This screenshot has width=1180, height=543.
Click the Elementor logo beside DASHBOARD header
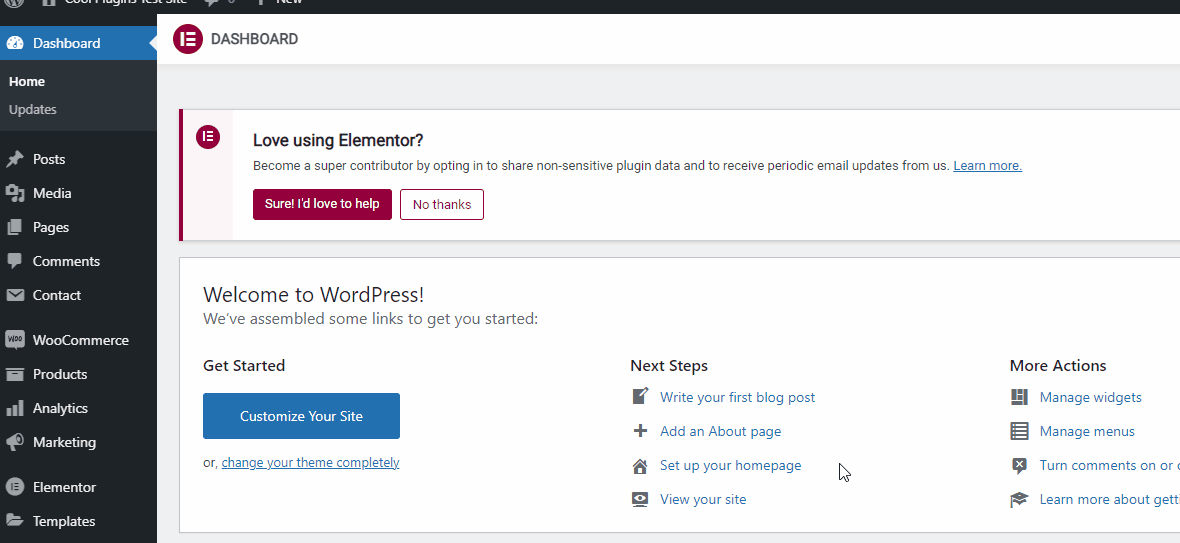[x=188, y=39]
